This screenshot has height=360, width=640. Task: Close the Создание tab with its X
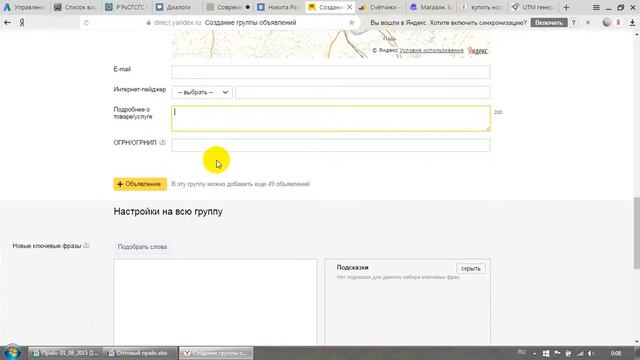click(x=349, y=7)
